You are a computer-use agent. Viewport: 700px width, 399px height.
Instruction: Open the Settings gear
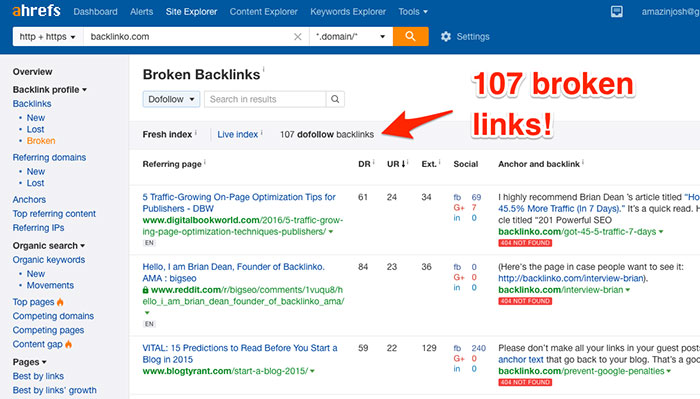pos(446,37)
